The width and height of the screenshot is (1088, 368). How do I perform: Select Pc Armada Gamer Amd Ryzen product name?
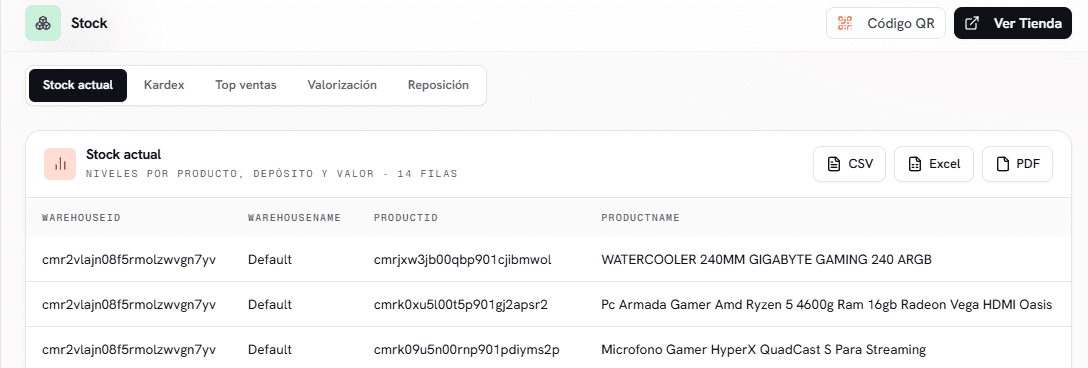[x=826, y=305]
